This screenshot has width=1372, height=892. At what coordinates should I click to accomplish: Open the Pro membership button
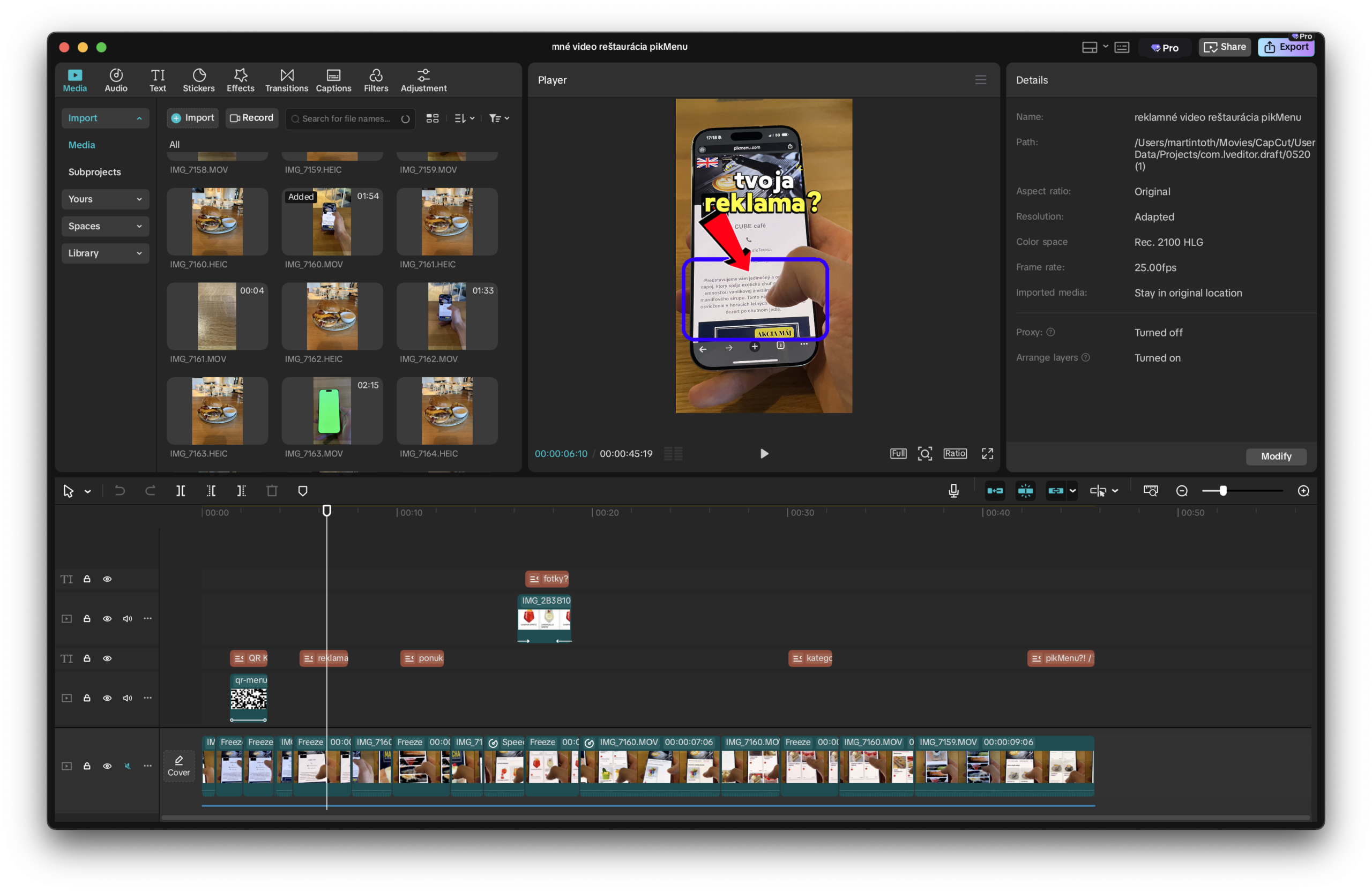1165,48
